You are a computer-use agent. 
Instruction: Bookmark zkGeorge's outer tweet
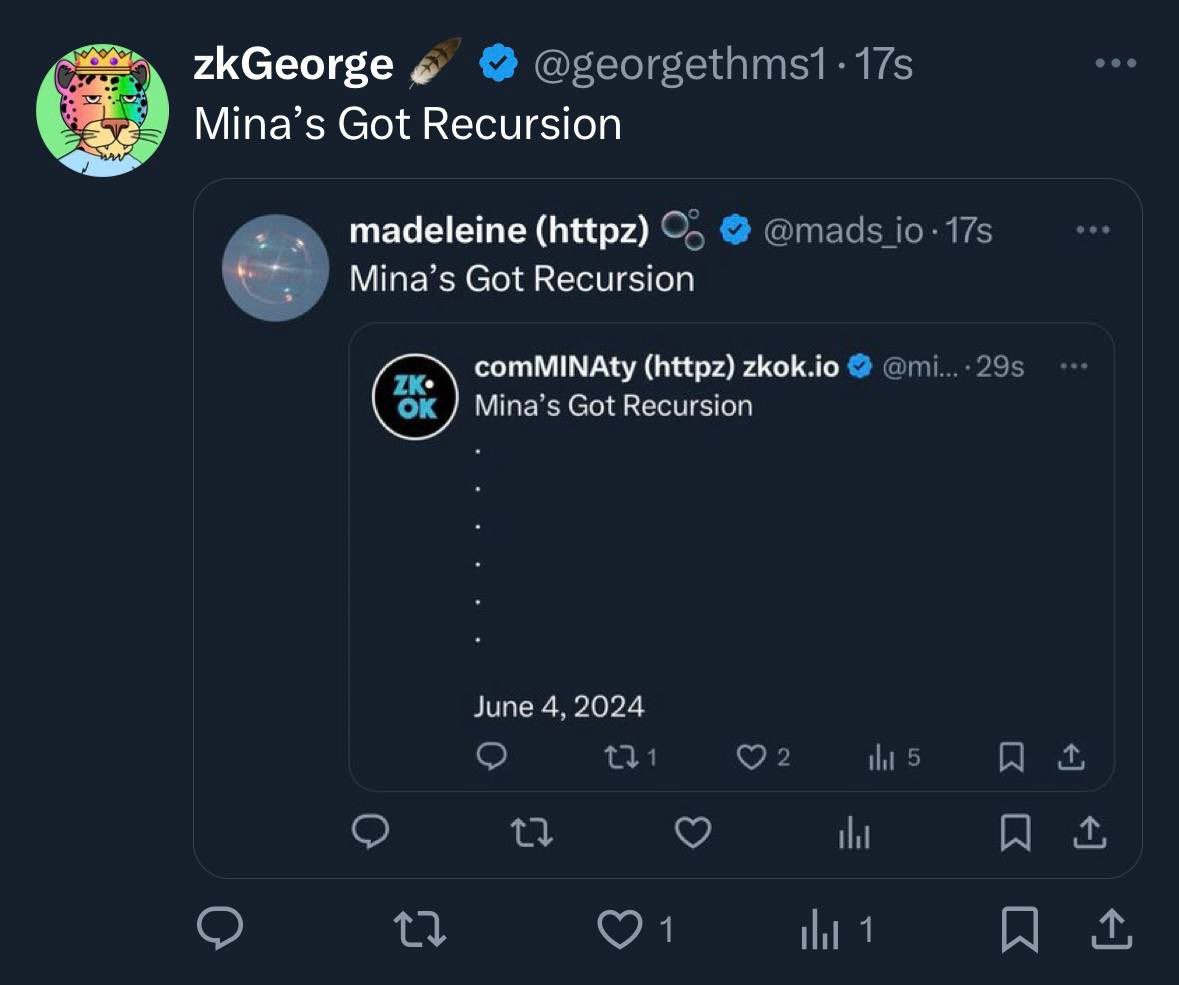(1019, 931)
